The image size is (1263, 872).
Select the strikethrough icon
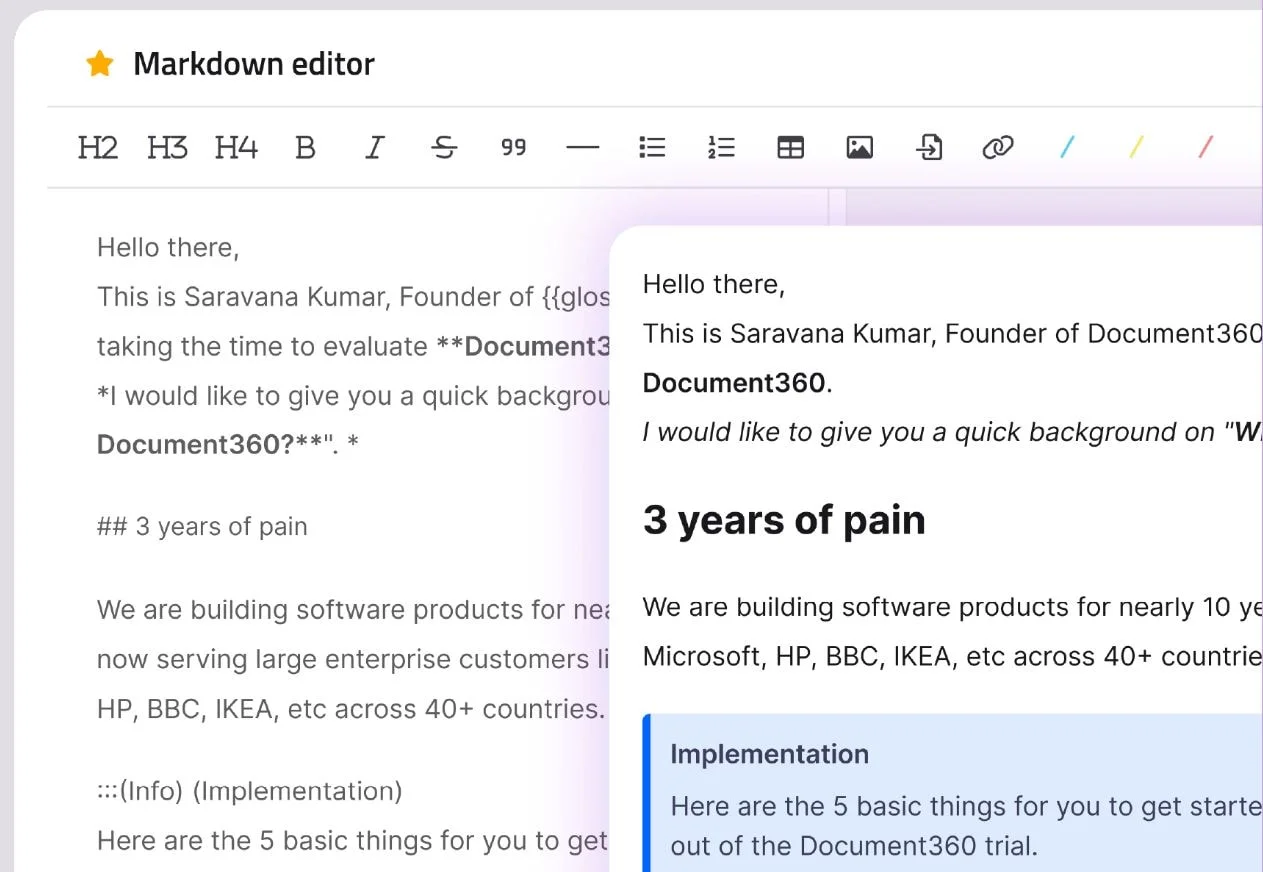point(443,147)
